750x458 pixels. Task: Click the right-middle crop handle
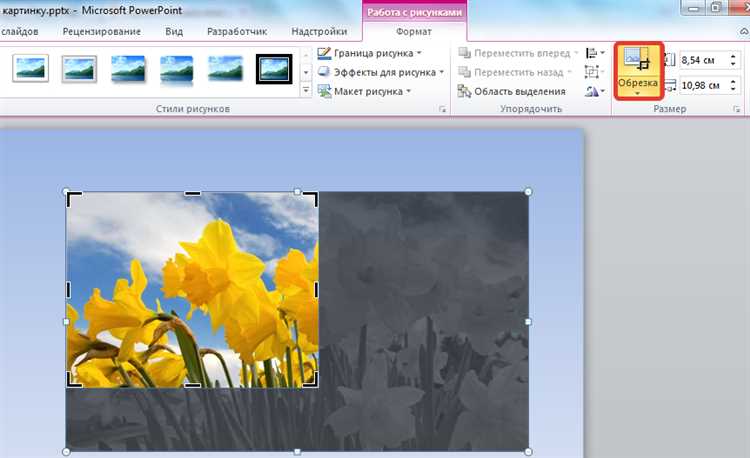[x=317, y=289]
